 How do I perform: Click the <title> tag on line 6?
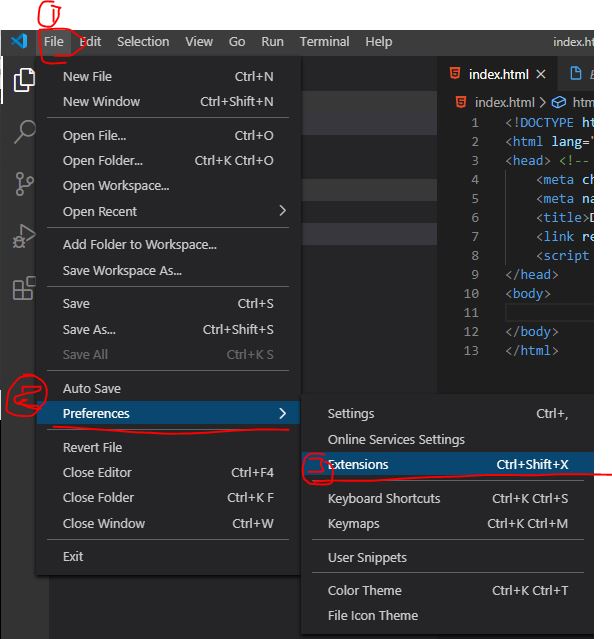pyautogui.click(x=563, y=218)
